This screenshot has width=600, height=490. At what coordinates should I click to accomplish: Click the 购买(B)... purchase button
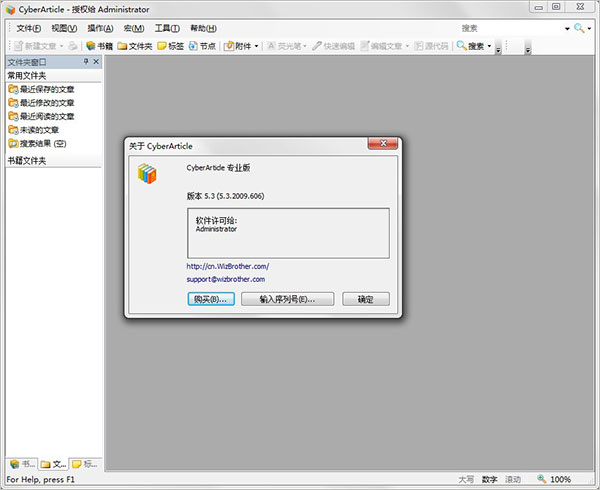211,299
